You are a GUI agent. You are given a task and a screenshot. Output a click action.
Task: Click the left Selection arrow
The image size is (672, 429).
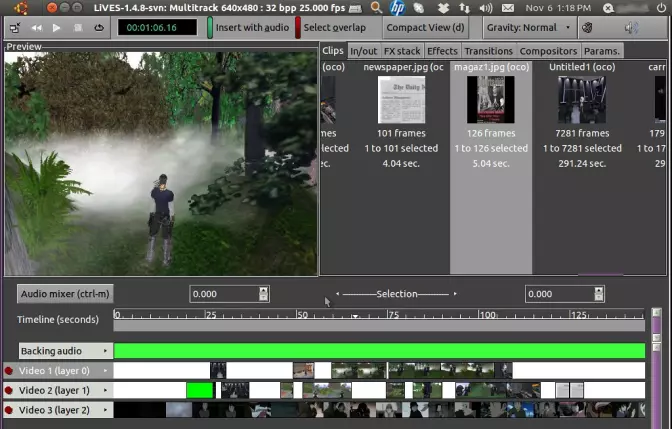338,294
